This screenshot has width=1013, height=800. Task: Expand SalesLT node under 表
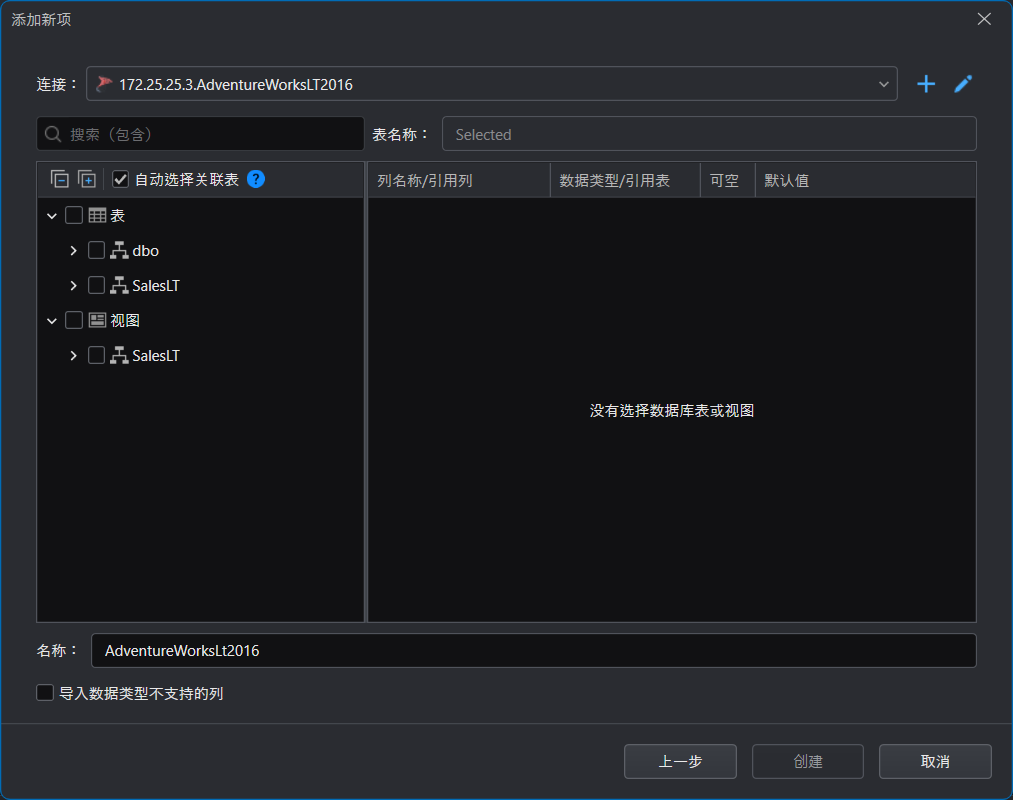[x=74, y=286]
